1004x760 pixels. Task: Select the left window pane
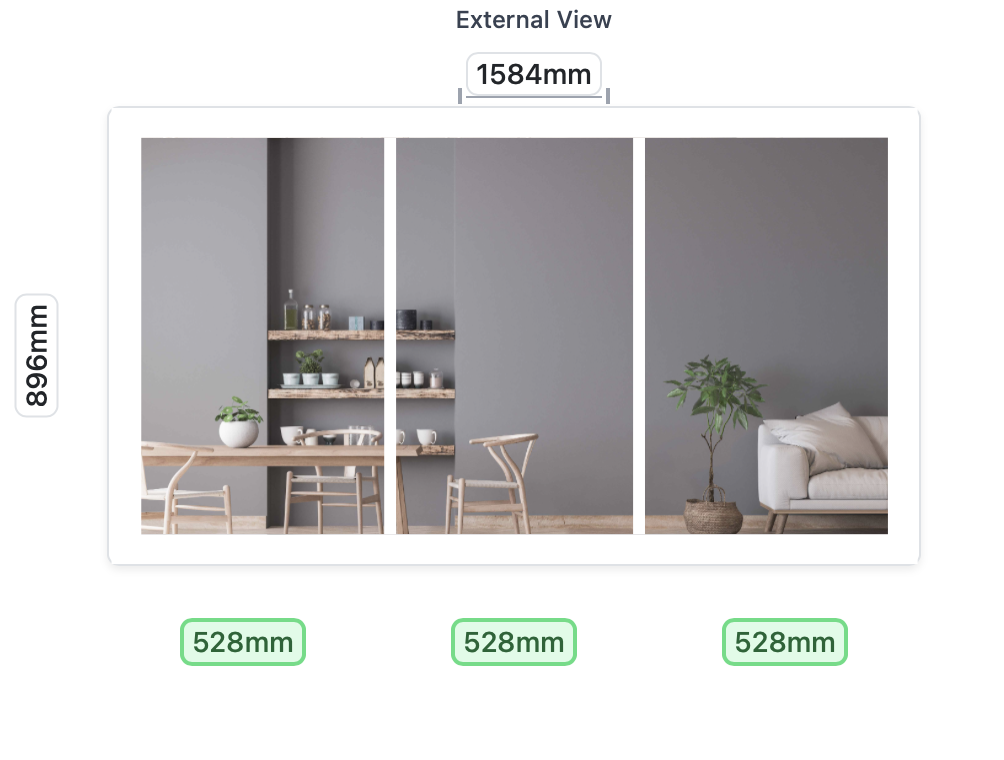click(263, 336)
